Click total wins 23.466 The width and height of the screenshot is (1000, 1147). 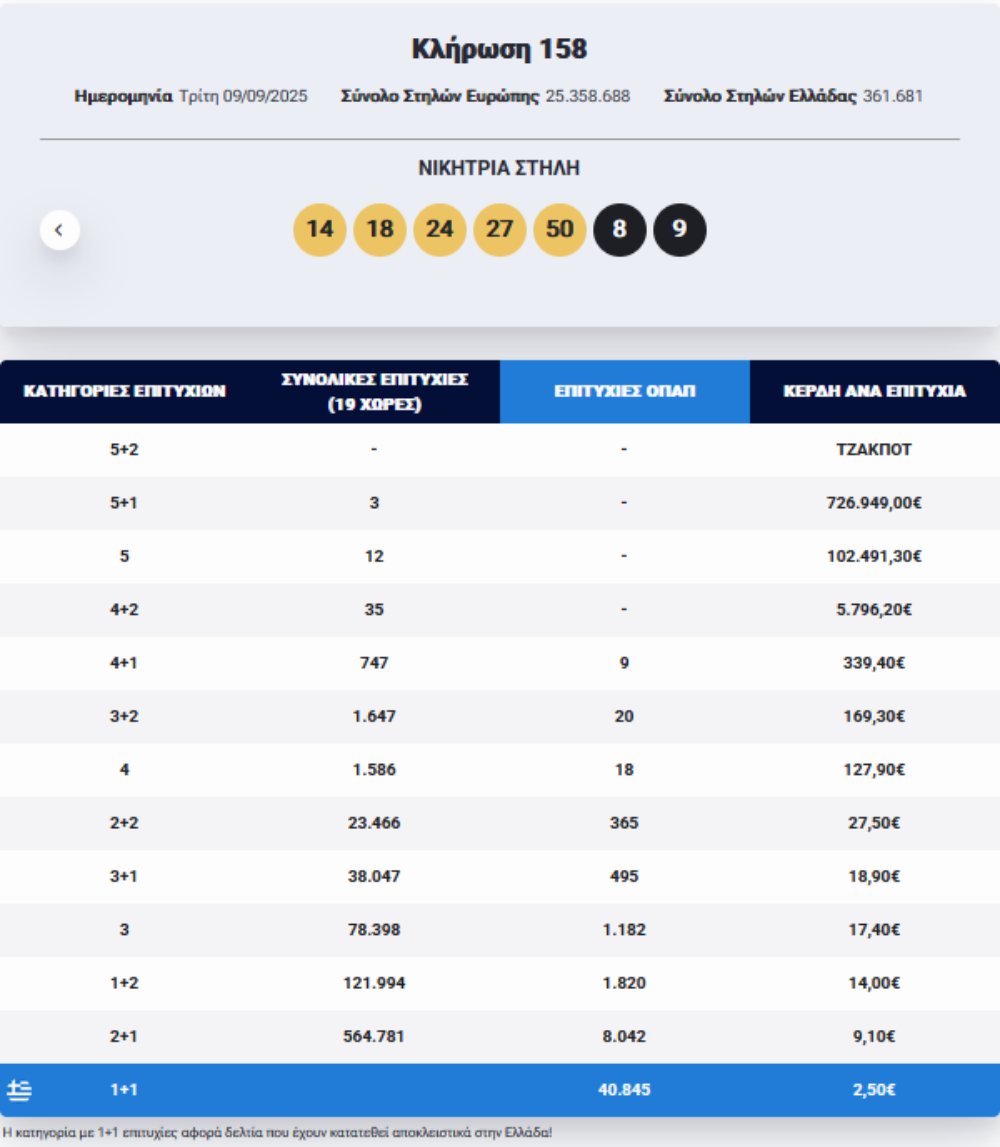click(375, 824)
